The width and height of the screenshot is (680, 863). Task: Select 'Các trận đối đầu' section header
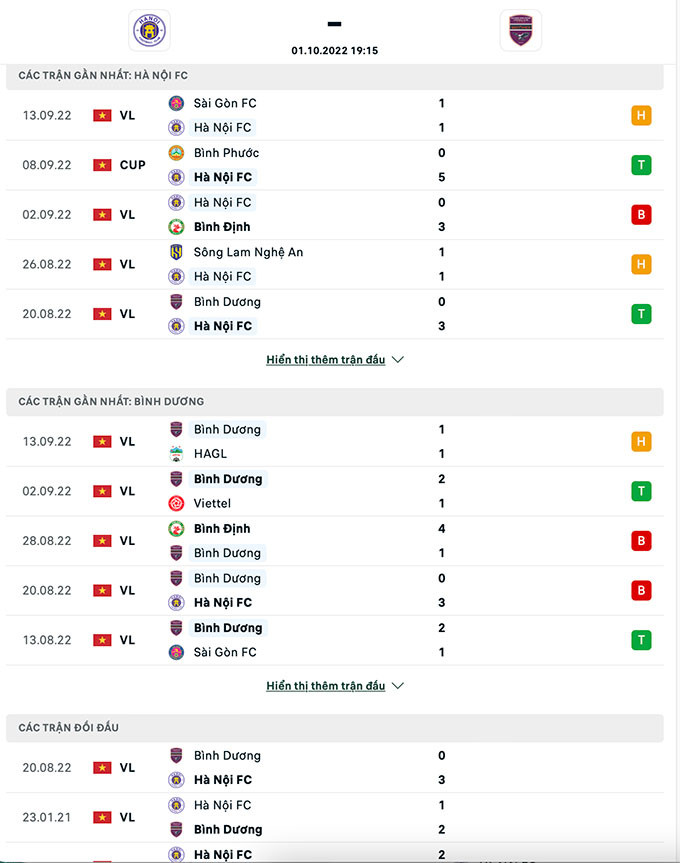tap(68, 728)
